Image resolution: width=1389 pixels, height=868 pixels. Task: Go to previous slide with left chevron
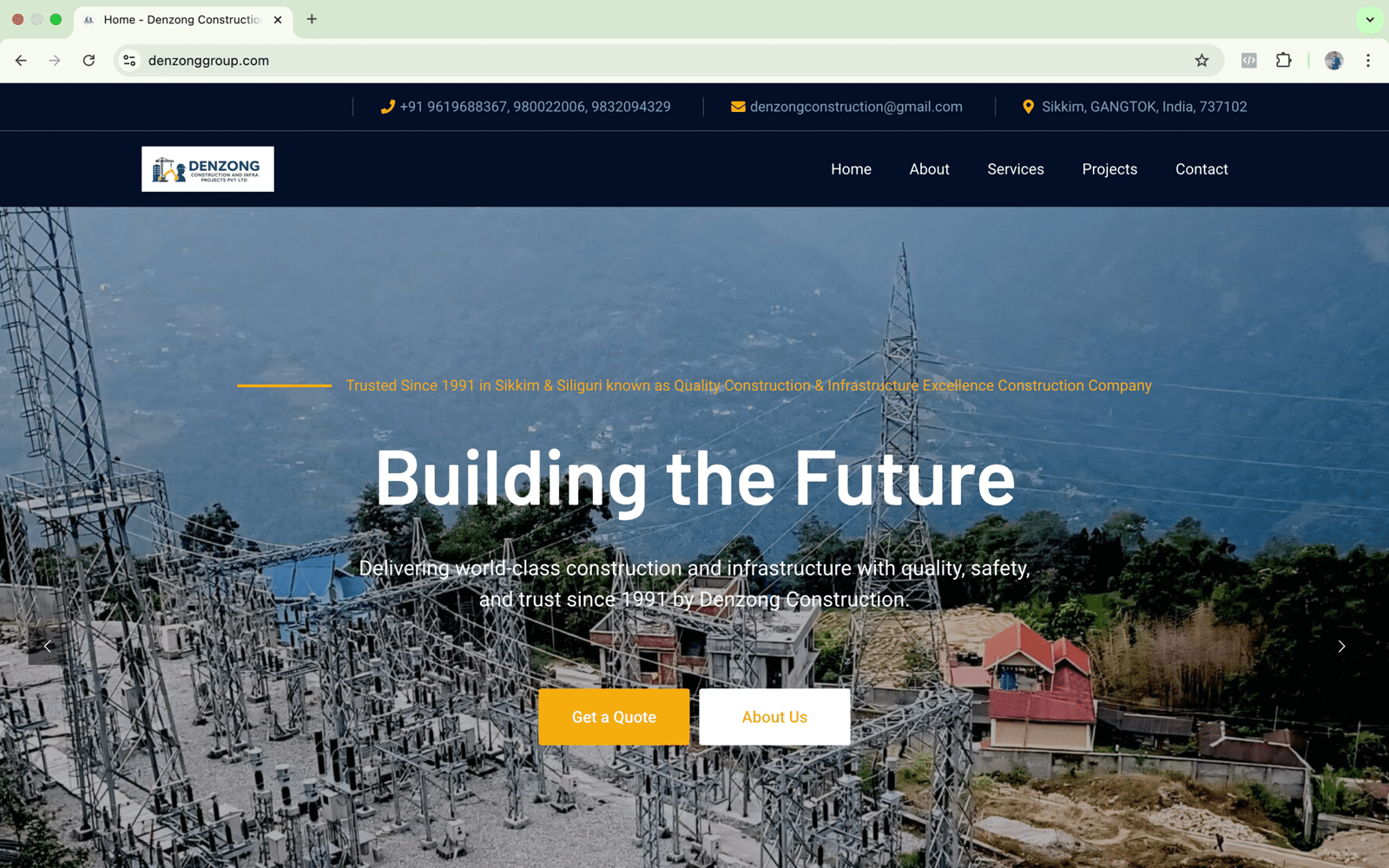48,647
